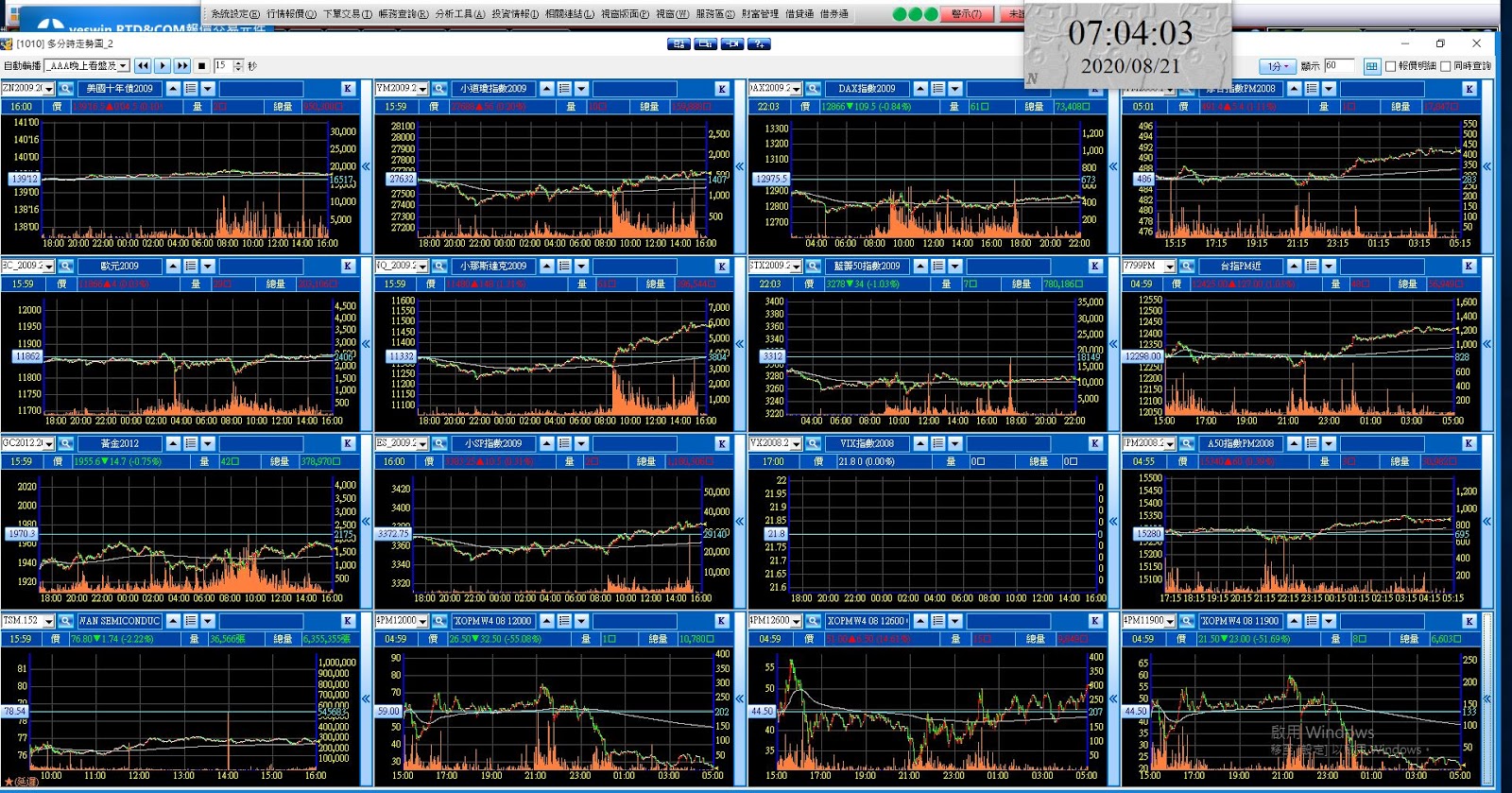Image resolution: width=1512 pixels, height=793 pixels.
Task: Open the 行情報價 menu
Action: 291,14
